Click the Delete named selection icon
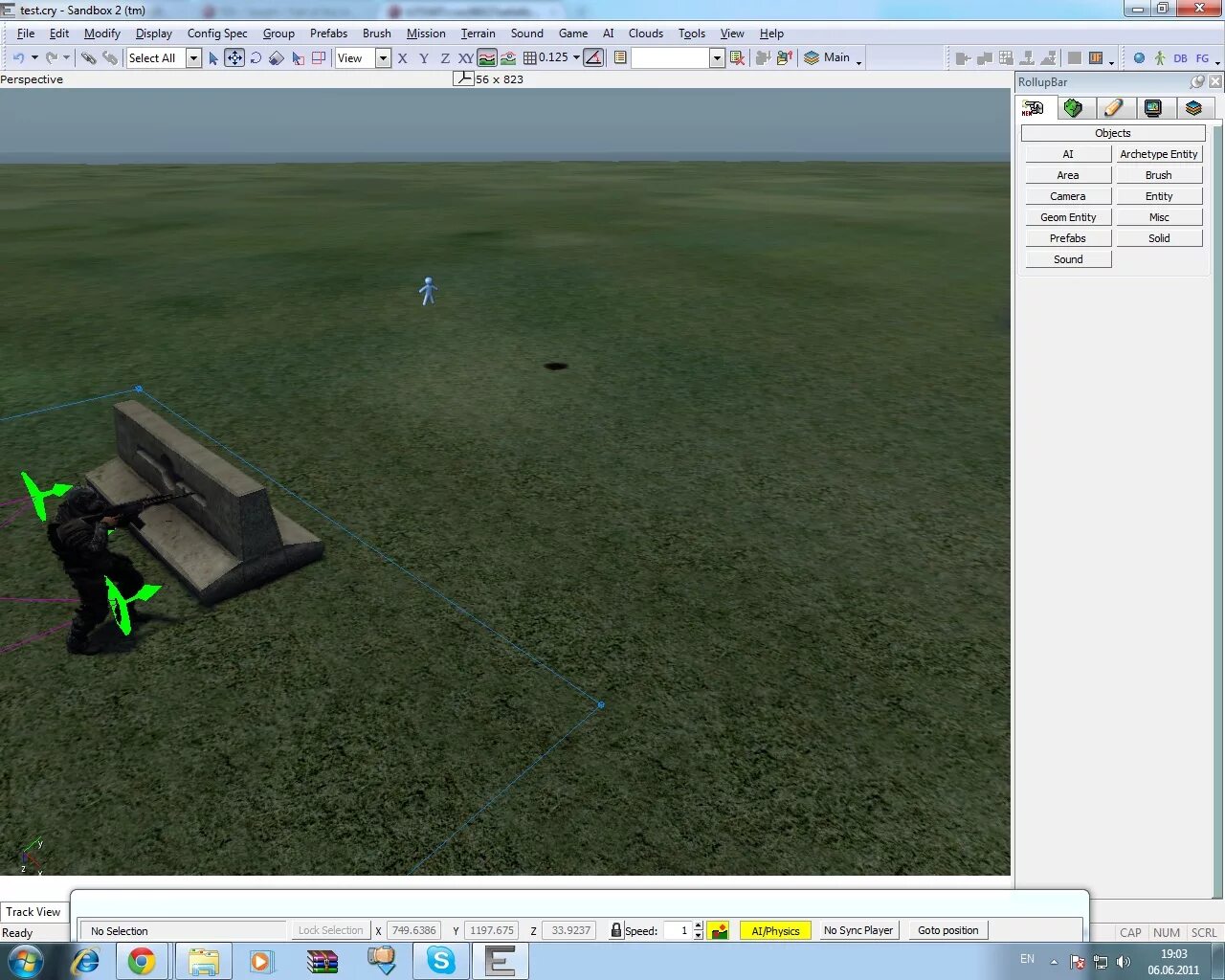1225x980 pixels. (737, 58)
